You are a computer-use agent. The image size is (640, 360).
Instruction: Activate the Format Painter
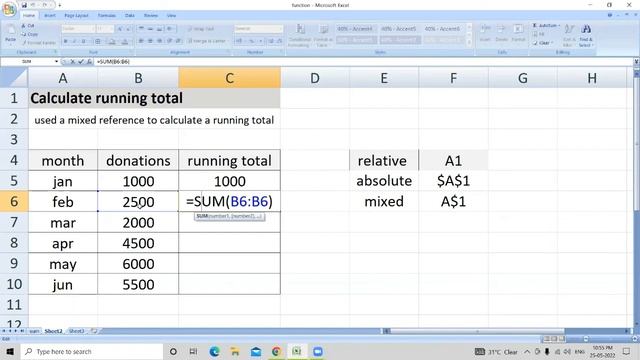pyautogui.click(x=39, y=42)
